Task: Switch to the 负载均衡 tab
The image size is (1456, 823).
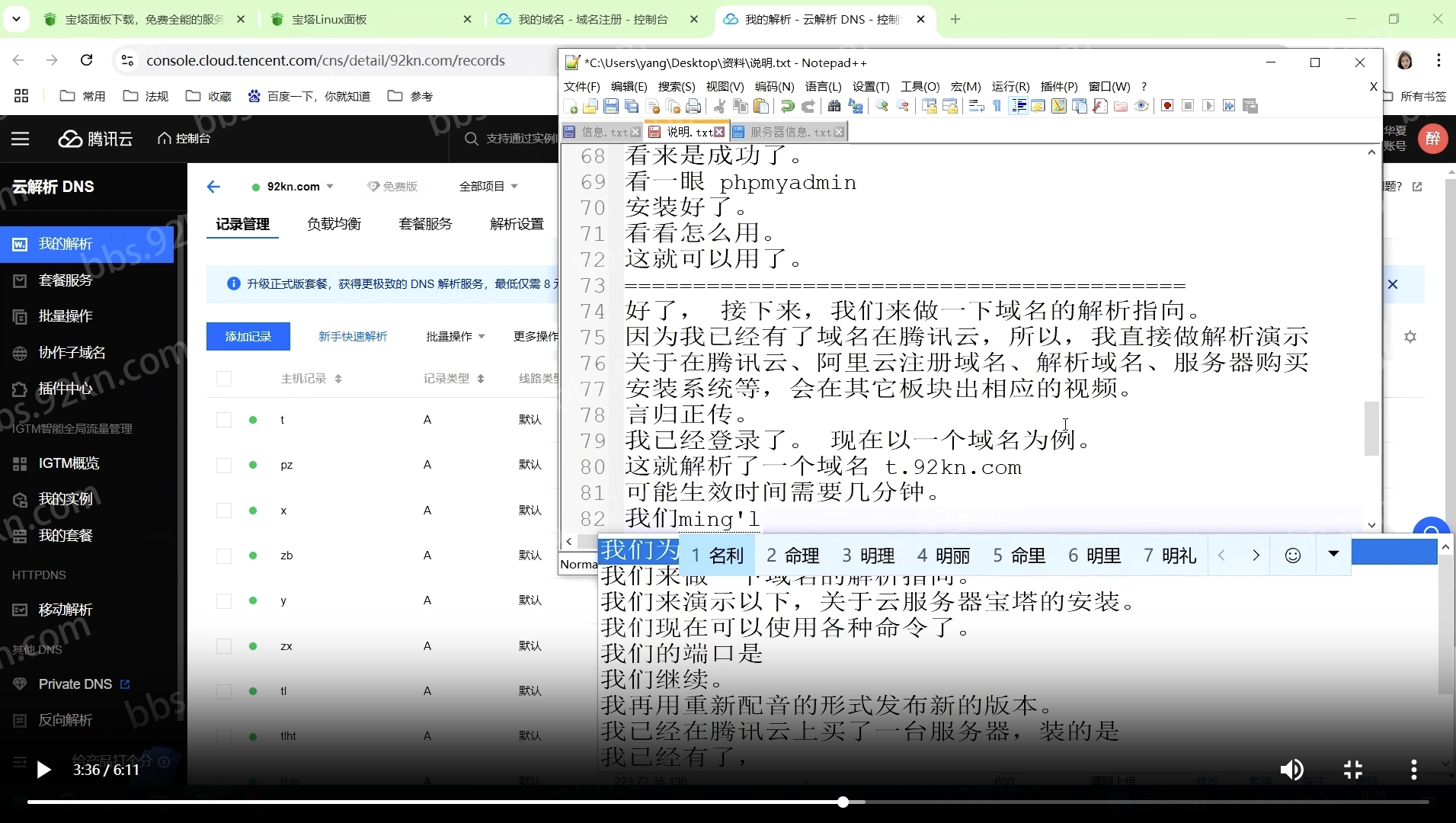Action: (x=334, y=224)
